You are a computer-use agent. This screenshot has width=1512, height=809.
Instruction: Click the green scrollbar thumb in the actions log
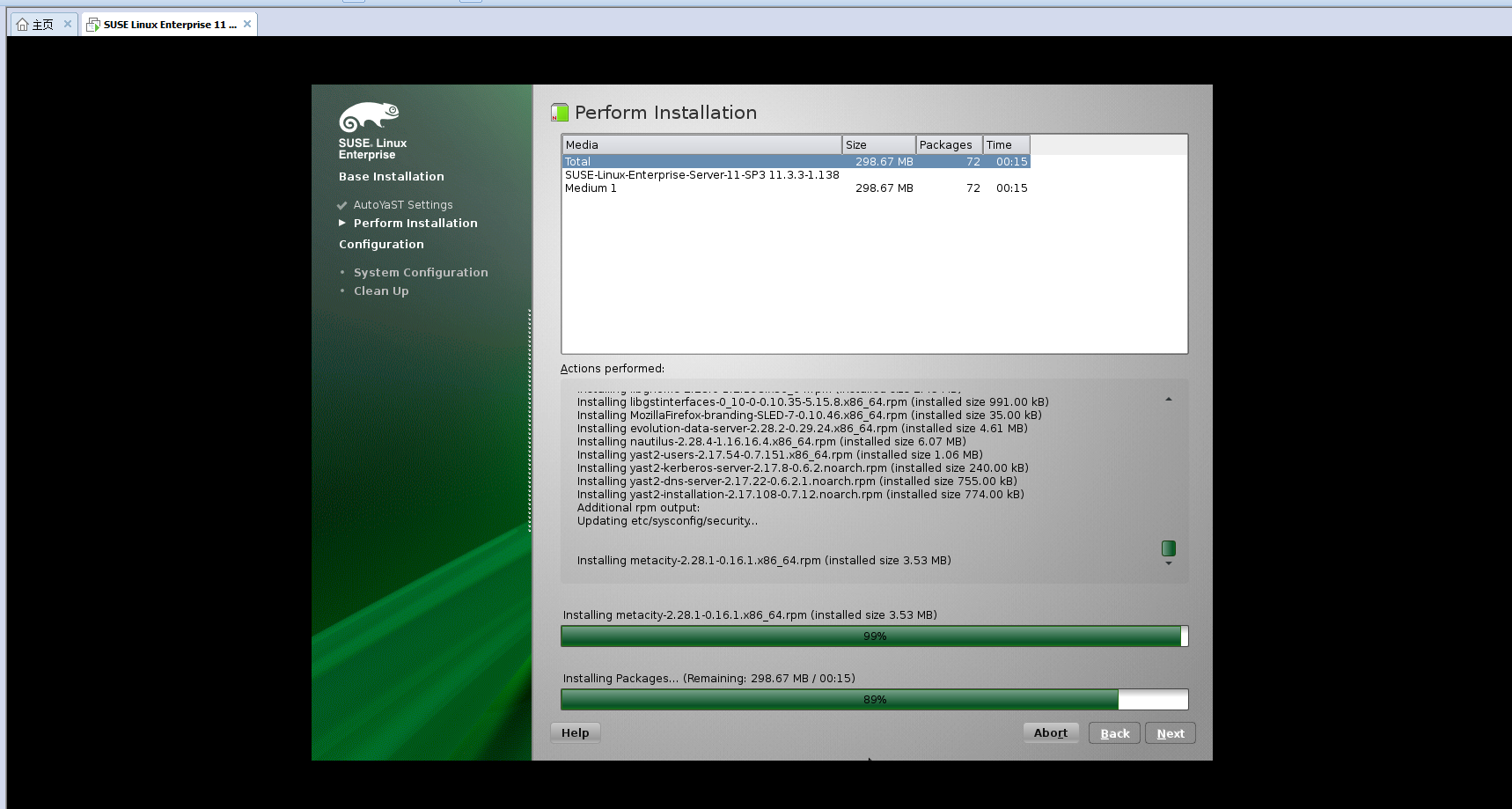coord(1169,548)
